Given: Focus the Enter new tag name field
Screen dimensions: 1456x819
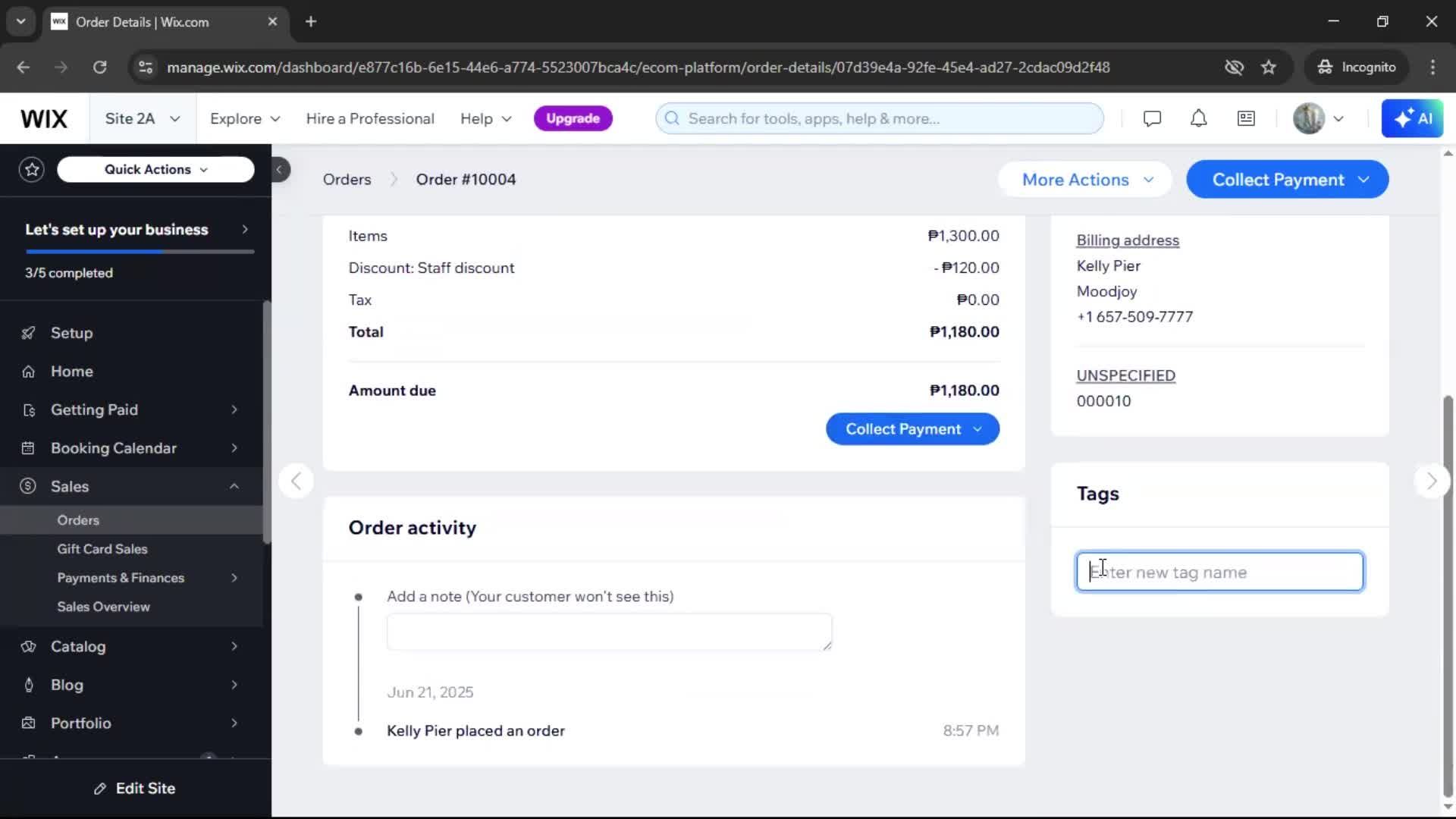Looking at the screenshot, I should click(1219, 573).
